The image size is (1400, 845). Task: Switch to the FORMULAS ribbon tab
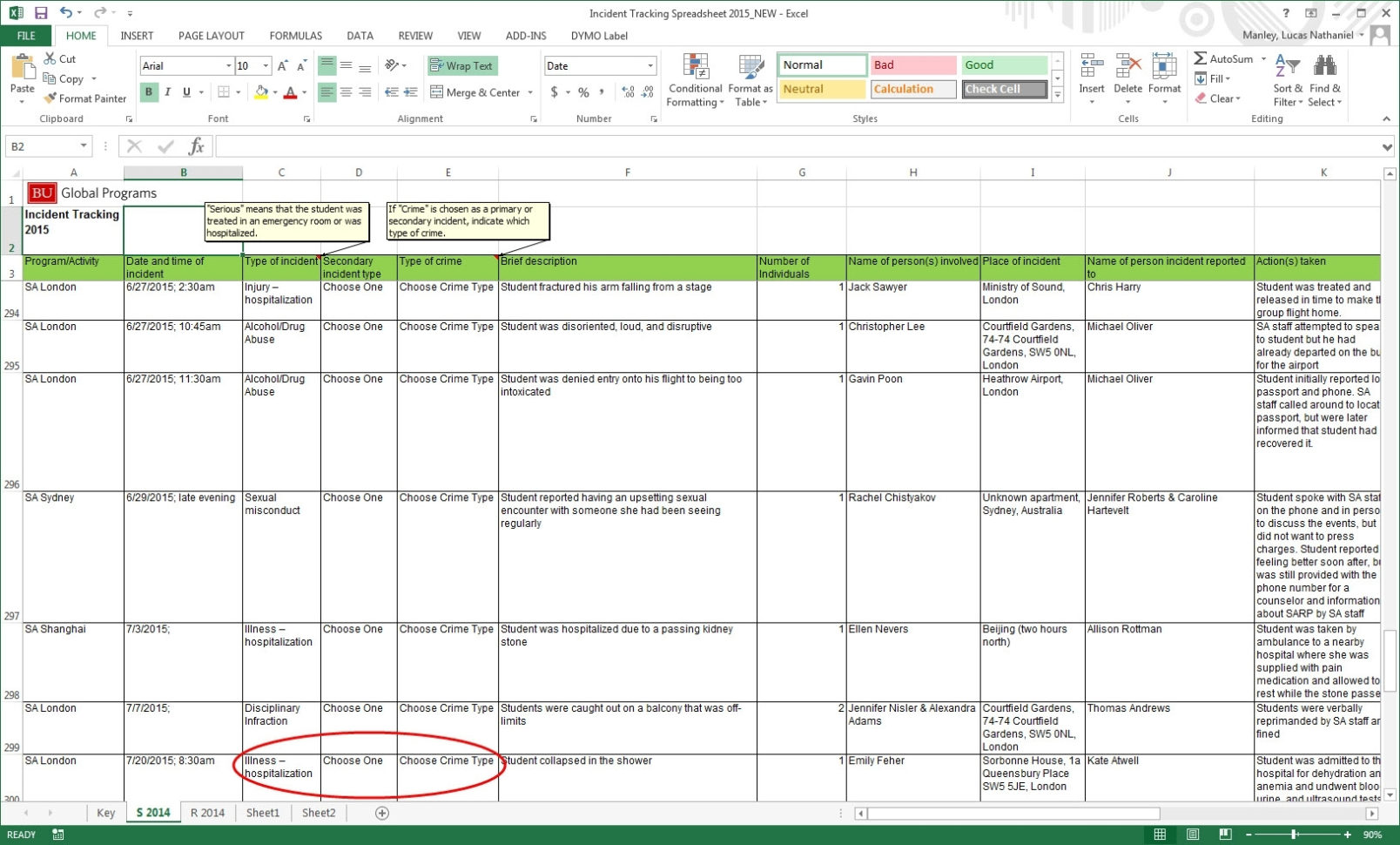(295, 36)
